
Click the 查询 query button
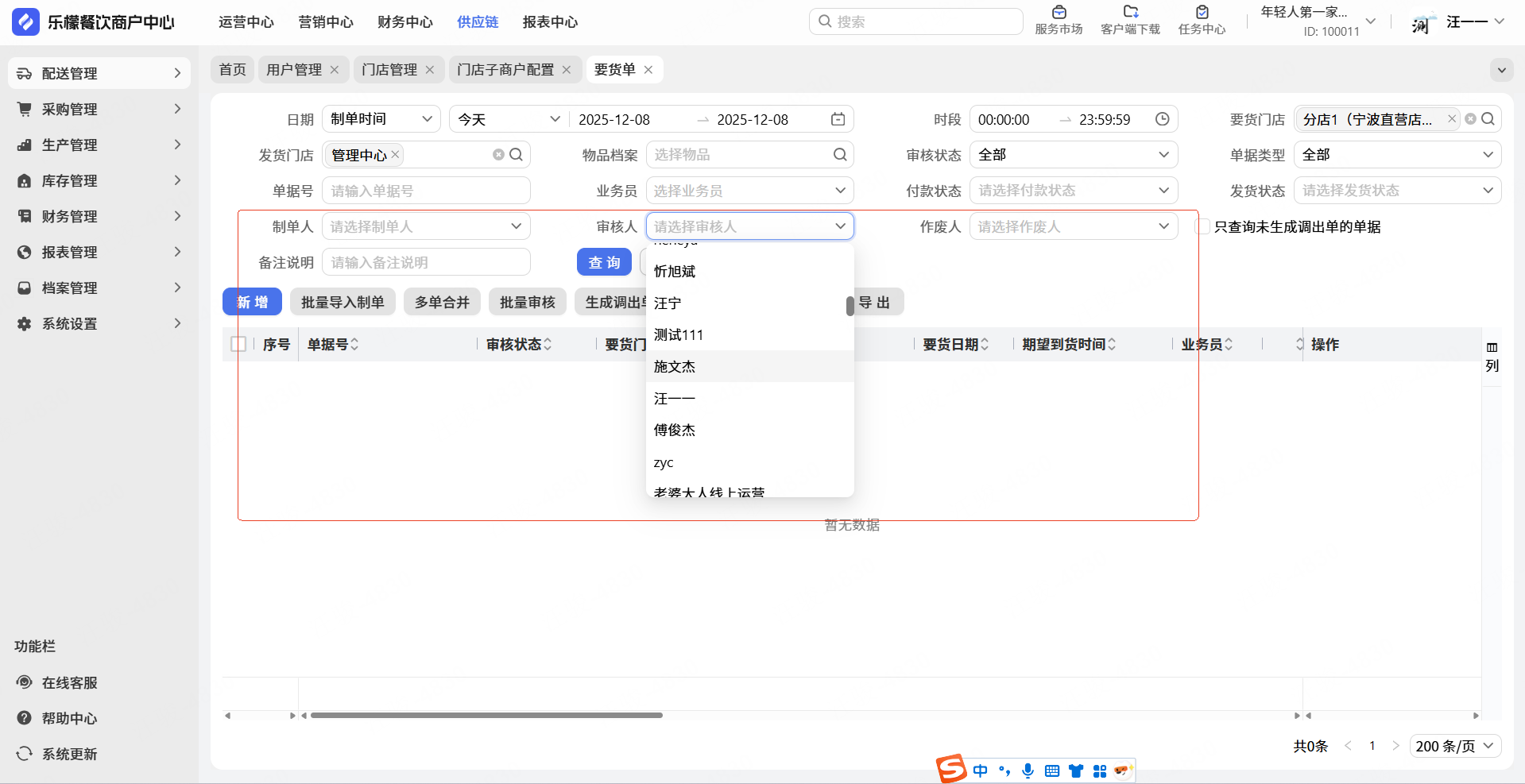coord(604,262)
